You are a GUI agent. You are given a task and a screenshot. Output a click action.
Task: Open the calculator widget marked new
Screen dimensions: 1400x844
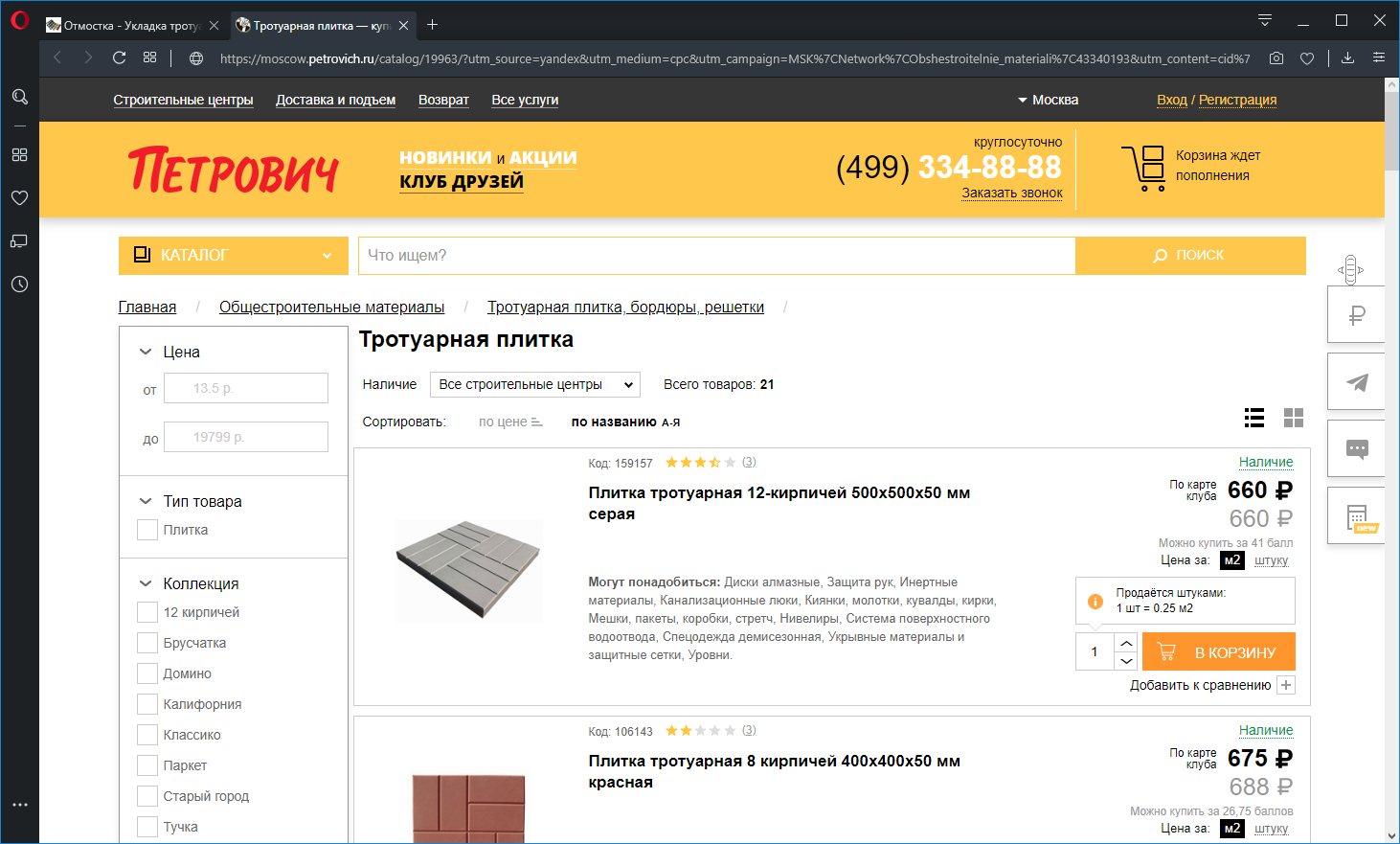(x=1356, y=515)
